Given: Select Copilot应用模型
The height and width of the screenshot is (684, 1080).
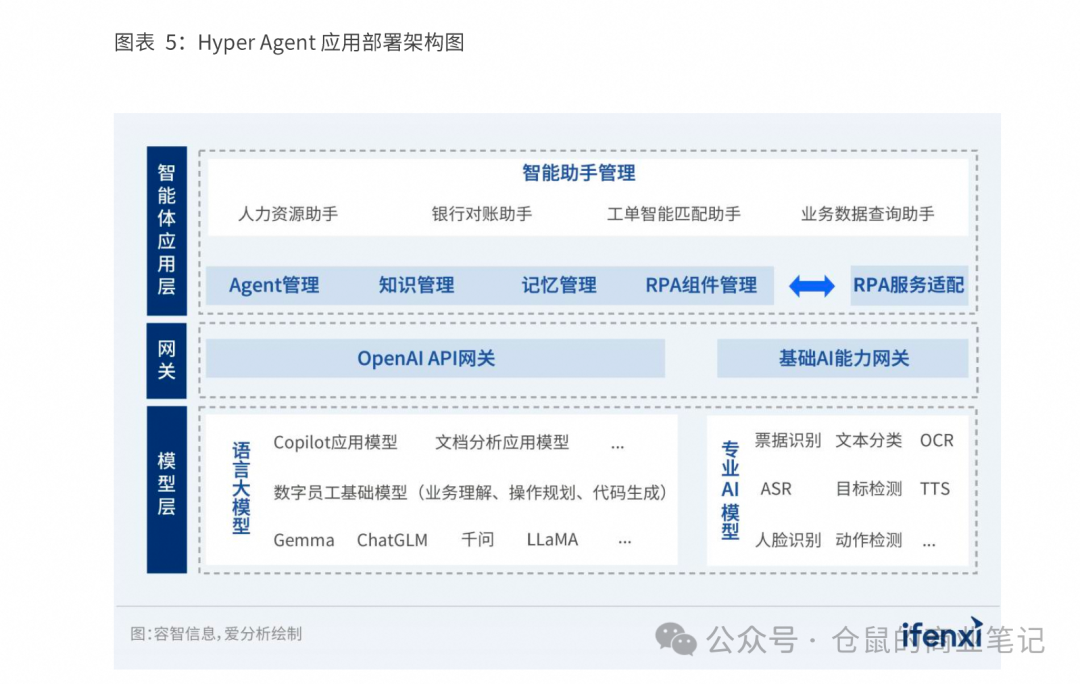Looking at the screenshot, I should (x=335, y=442).
